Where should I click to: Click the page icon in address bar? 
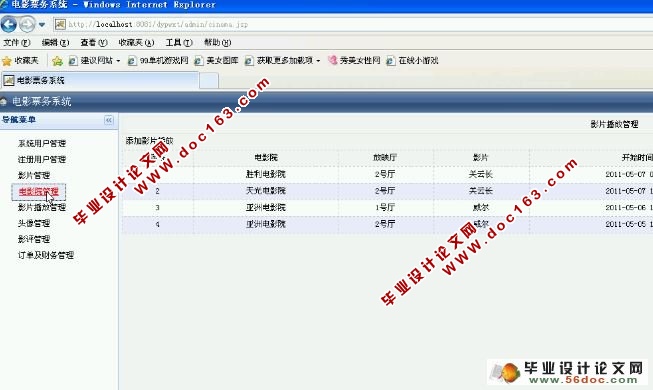[x=60, y=25]
